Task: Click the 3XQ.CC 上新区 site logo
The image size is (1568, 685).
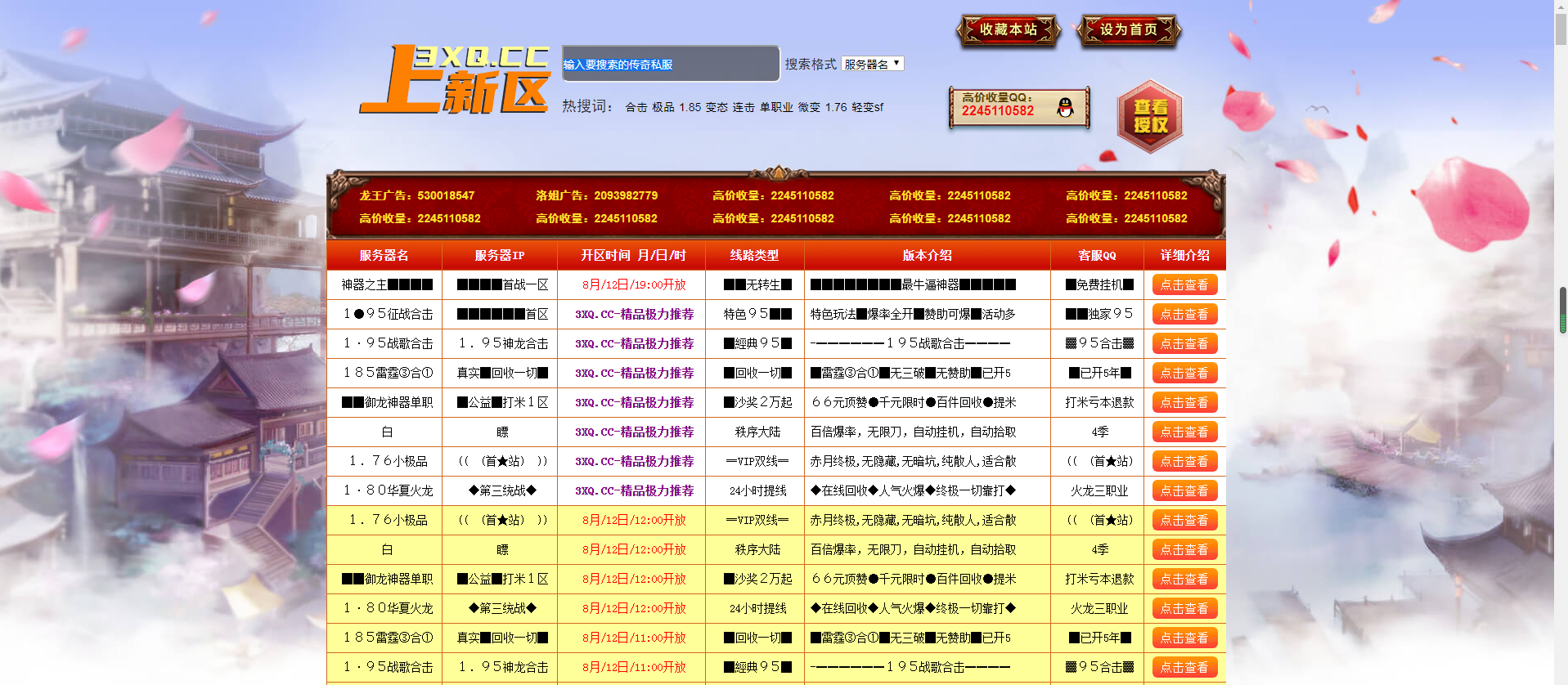Action: coord(455,80)
